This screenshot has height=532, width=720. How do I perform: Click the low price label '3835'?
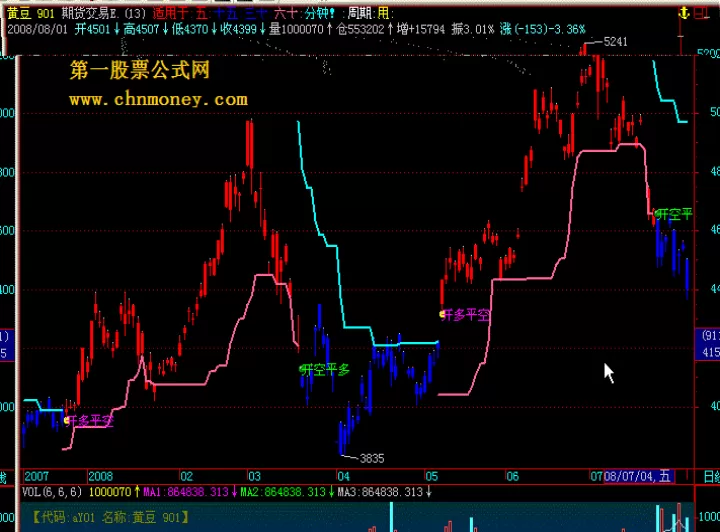[x=372, y=458]
